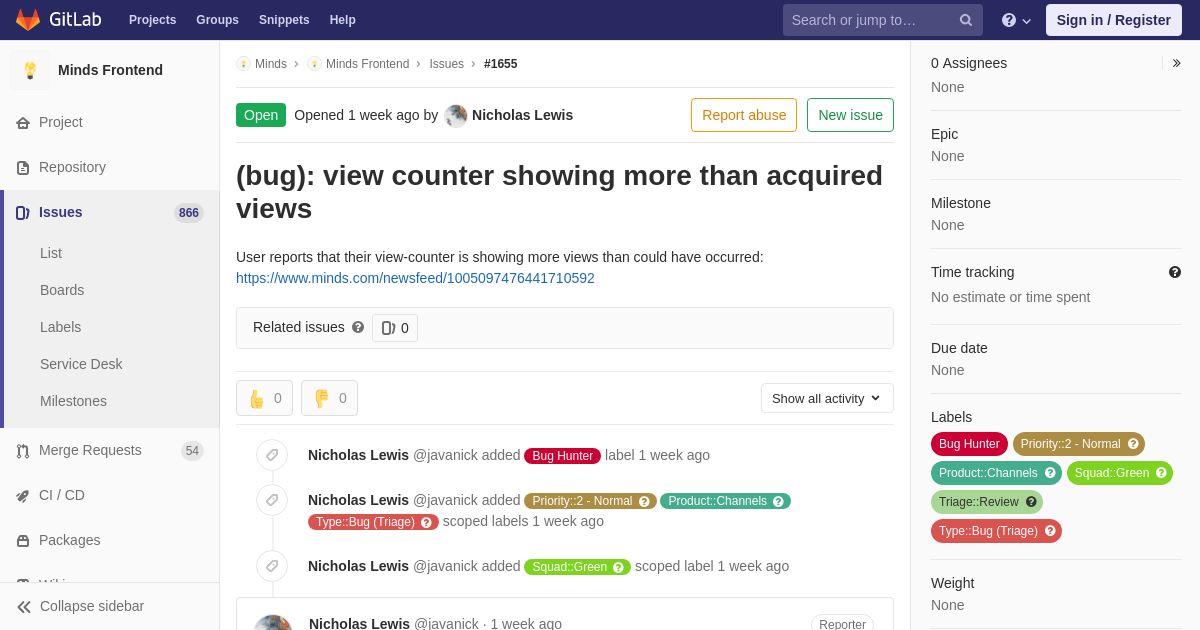Click the Project home icon
Viewport: 1200px width, 630px height.
[x=23, y=122]
